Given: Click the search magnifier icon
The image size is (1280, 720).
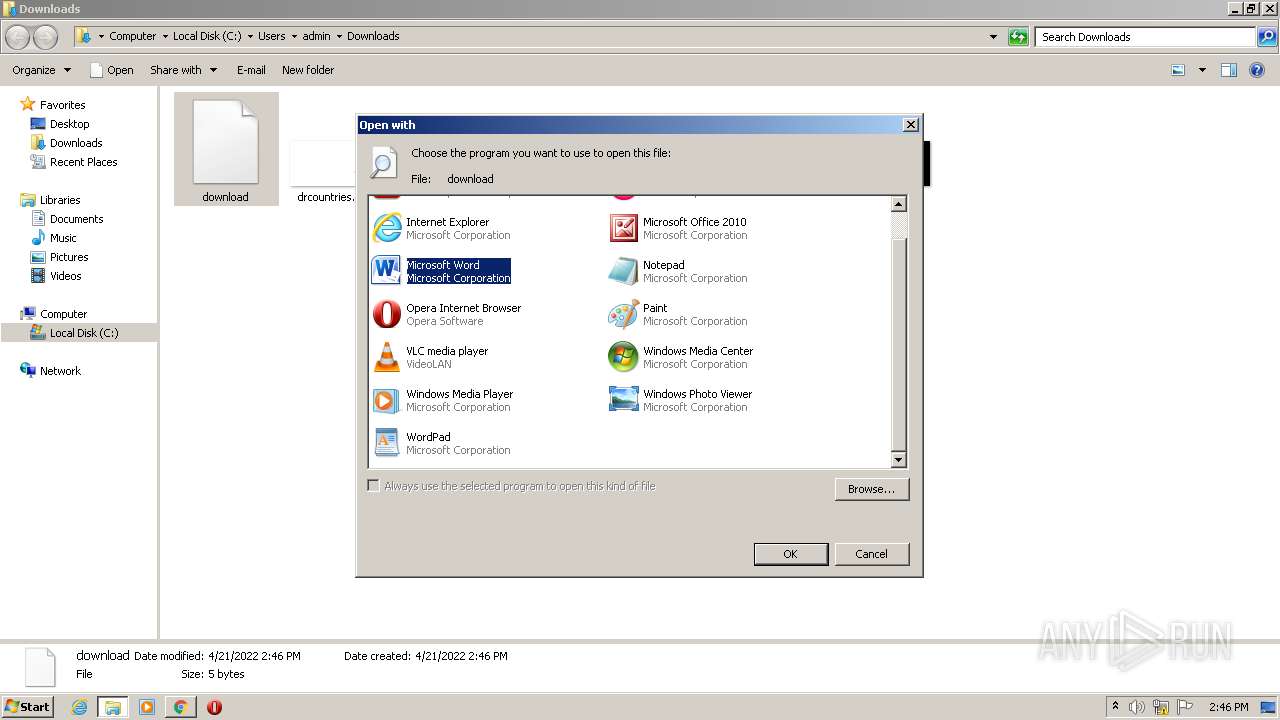Looking at the screenshot, I should [x=1266, y=37].
